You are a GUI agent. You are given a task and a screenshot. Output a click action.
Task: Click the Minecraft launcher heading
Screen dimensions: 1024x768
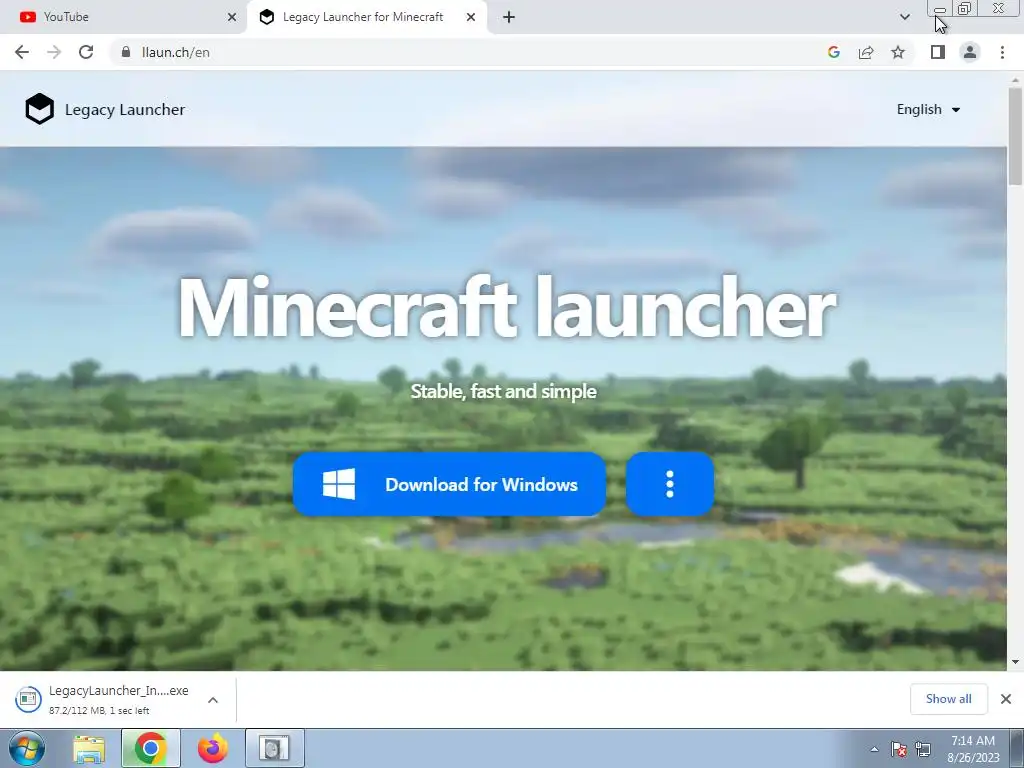coord(506,306)
